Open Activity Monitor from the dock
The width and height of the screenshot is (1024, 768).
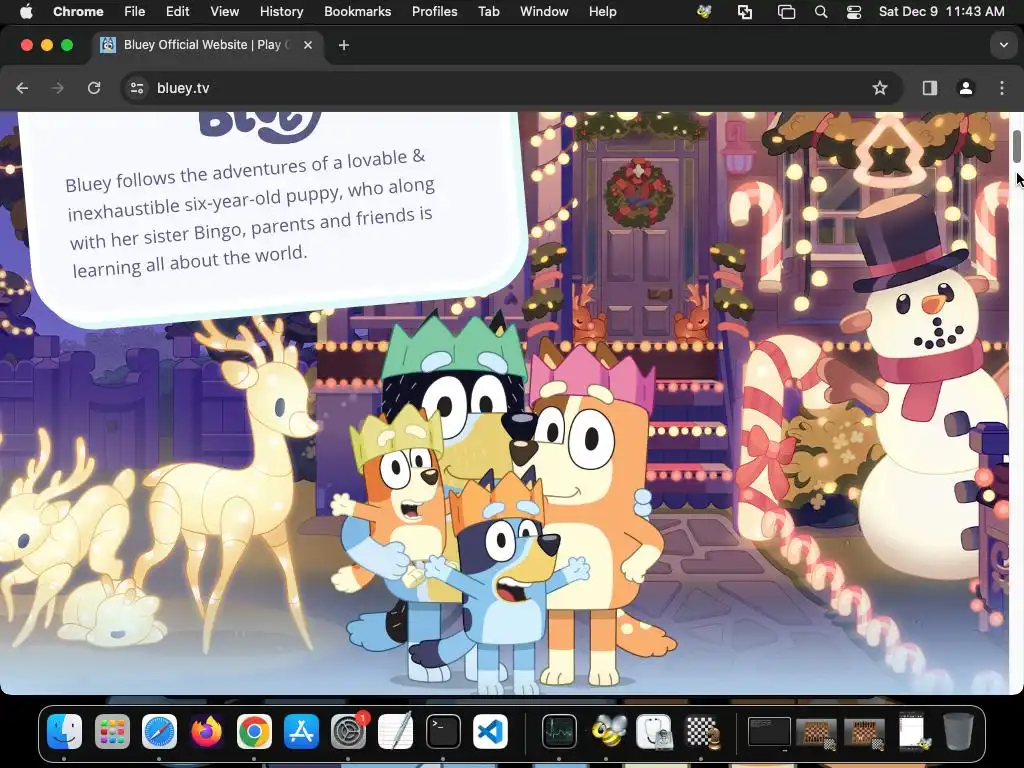click(x=559, y=731)
